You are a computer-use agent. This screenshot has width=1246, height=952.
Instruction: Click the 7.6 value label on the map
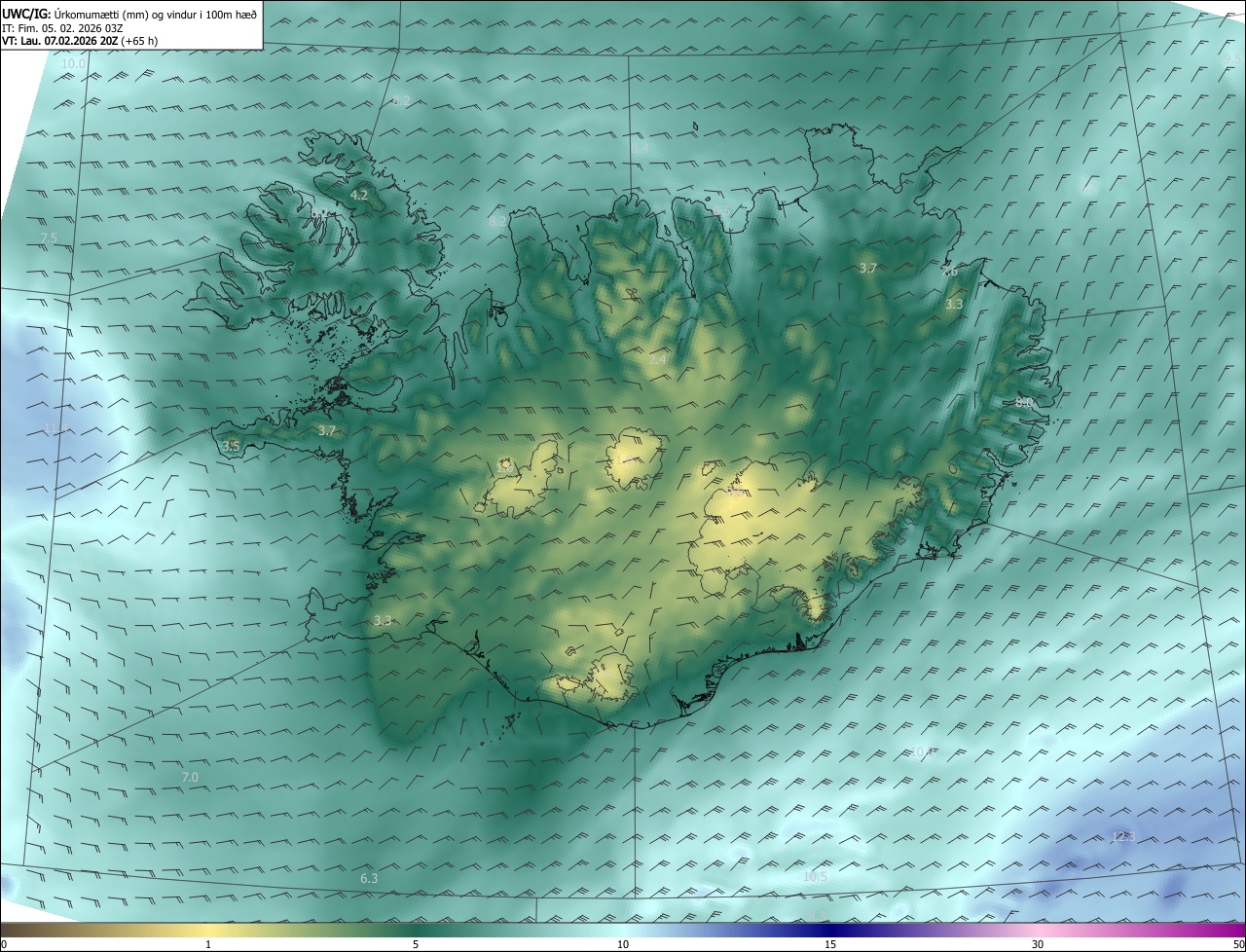click(950, 273)
